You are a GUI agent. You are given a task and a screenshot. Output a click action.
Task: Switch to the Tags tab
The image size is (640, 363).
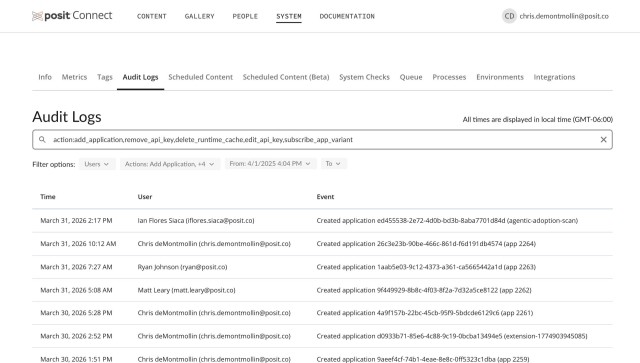[104, 77]
